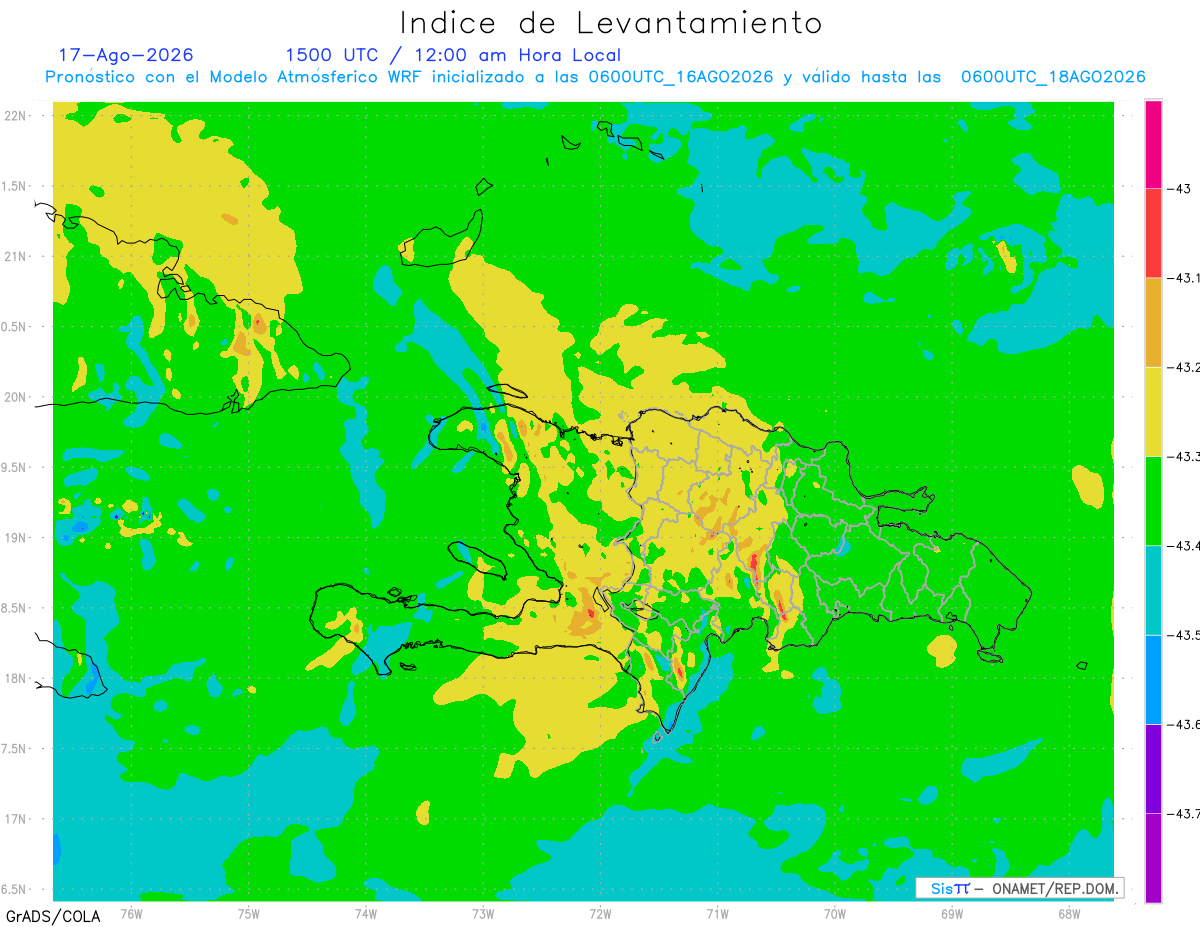This screenshot has width=1200, height=927.
Task: Click the "74W" longitude axis label
Action: 366,912
